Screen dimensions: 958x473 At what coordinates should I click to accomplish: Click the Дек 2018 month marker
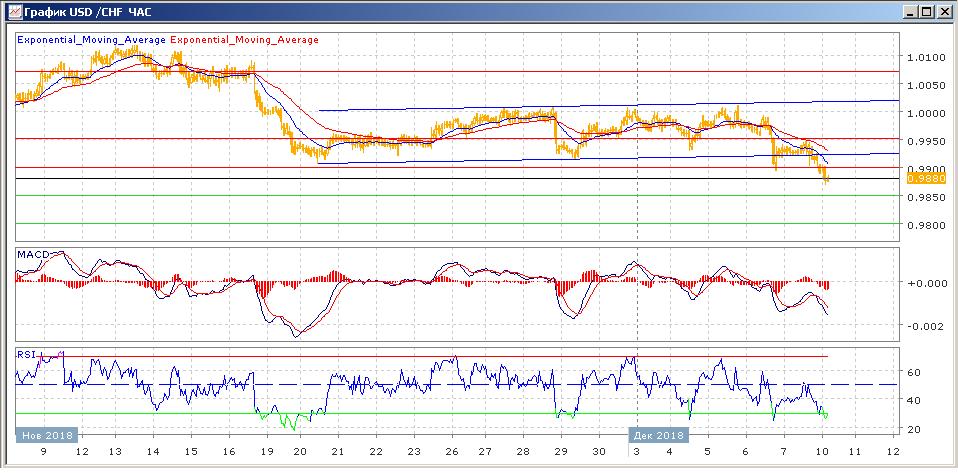tap(658, 435)
